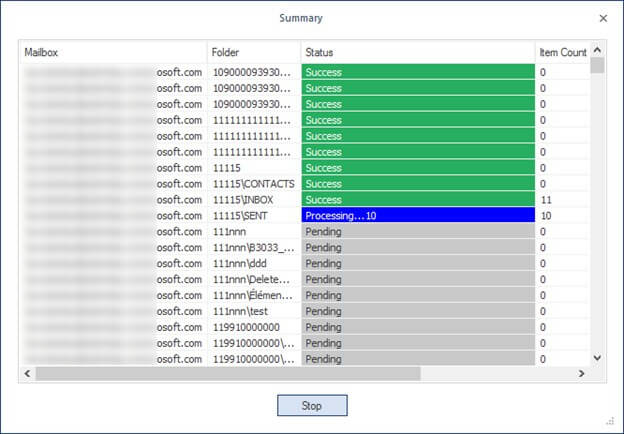Click the resize grip in the dialog corner
Viewport: 624px width, 434px height.
pos(610,421)
